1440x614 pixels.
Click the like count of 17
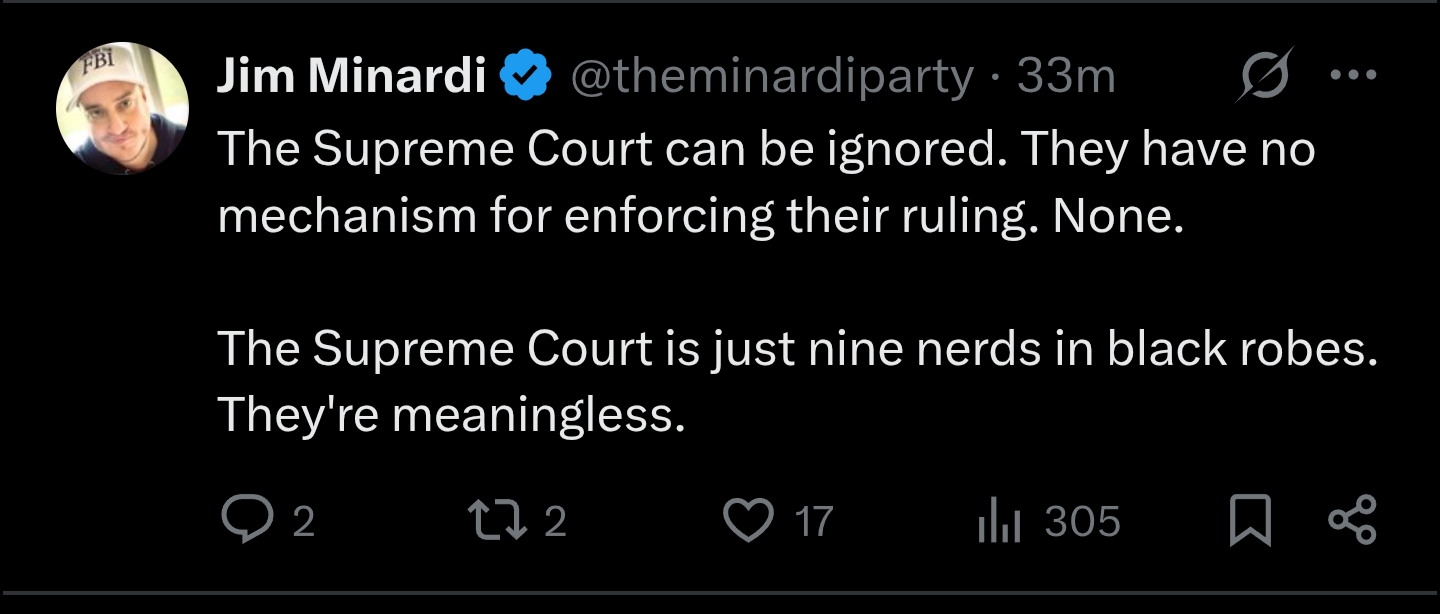(814, 522)
